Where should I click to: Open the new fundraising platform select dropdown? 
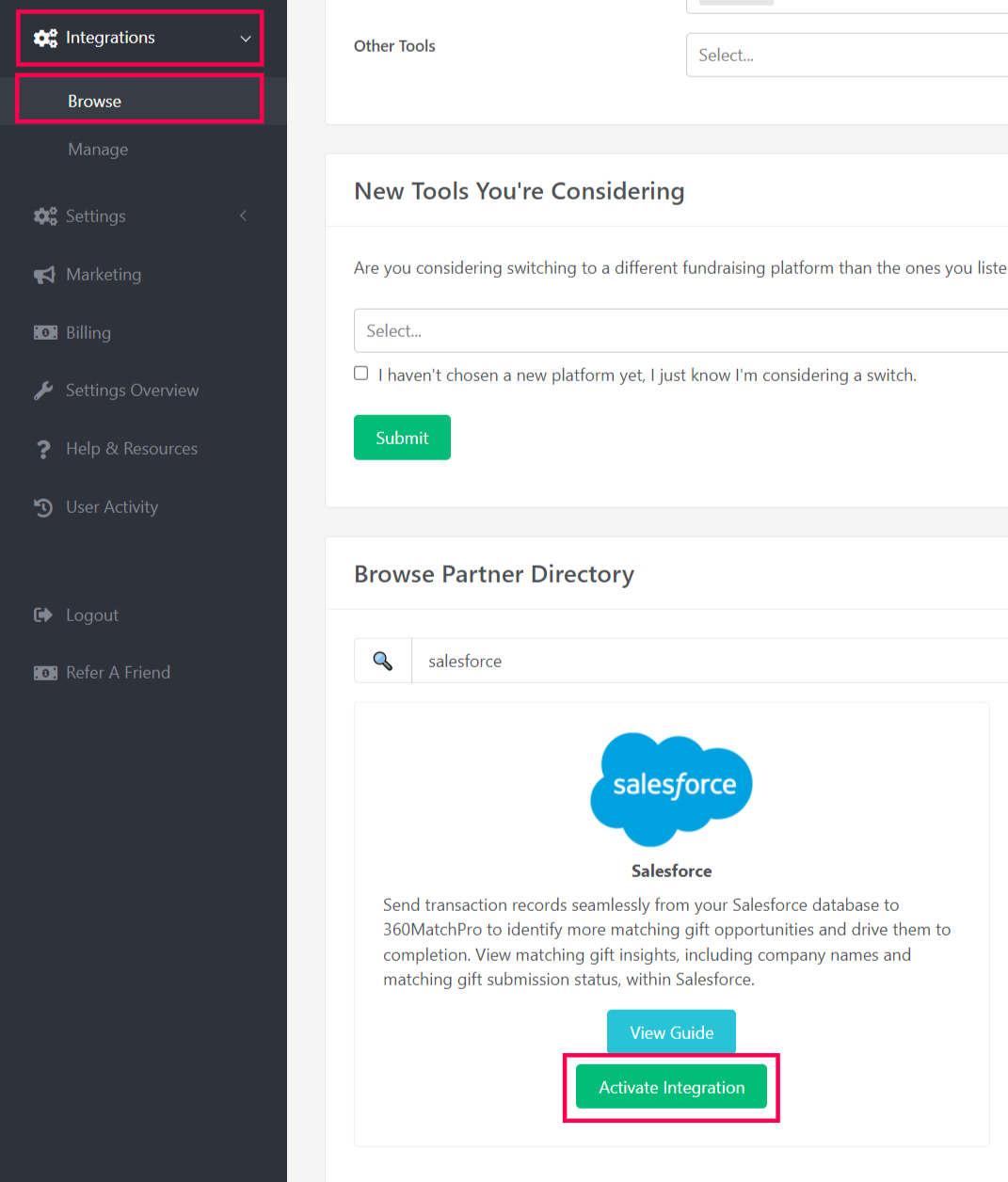pos(680,330)
